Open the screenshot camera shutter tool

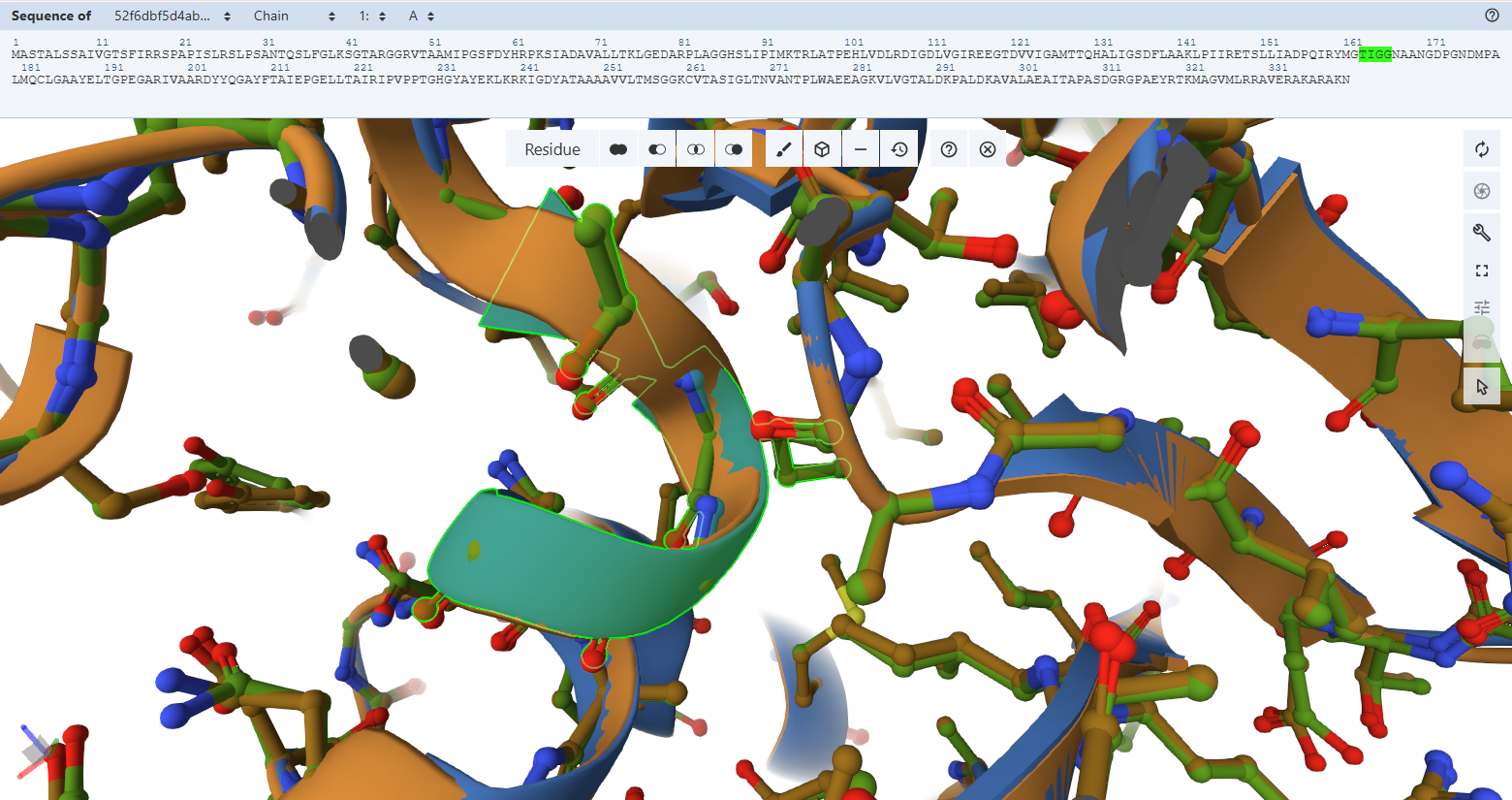coord(1481,191)
